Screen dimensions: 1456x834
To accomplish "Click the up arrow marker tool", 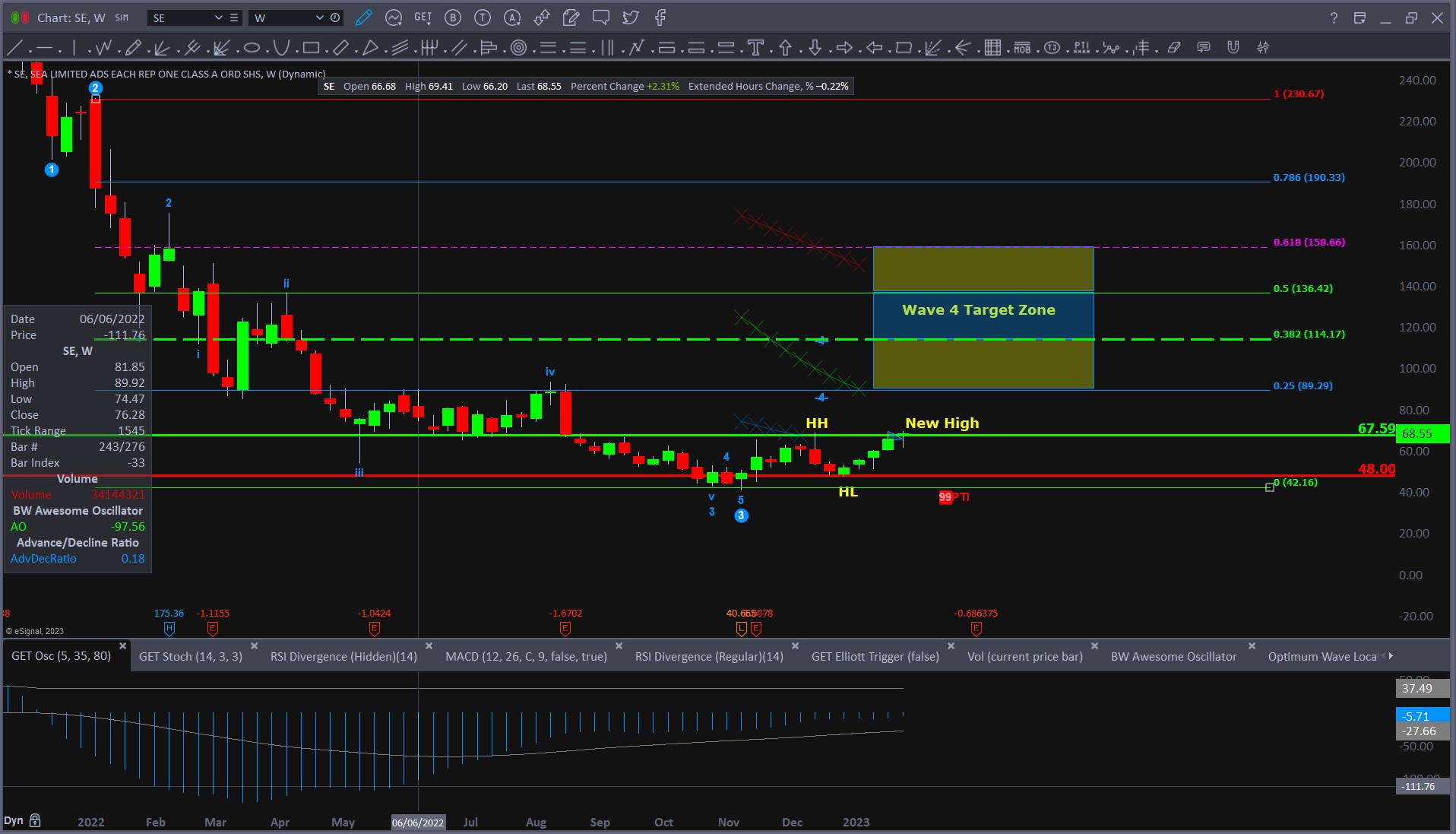I will (x=785, y=48).
